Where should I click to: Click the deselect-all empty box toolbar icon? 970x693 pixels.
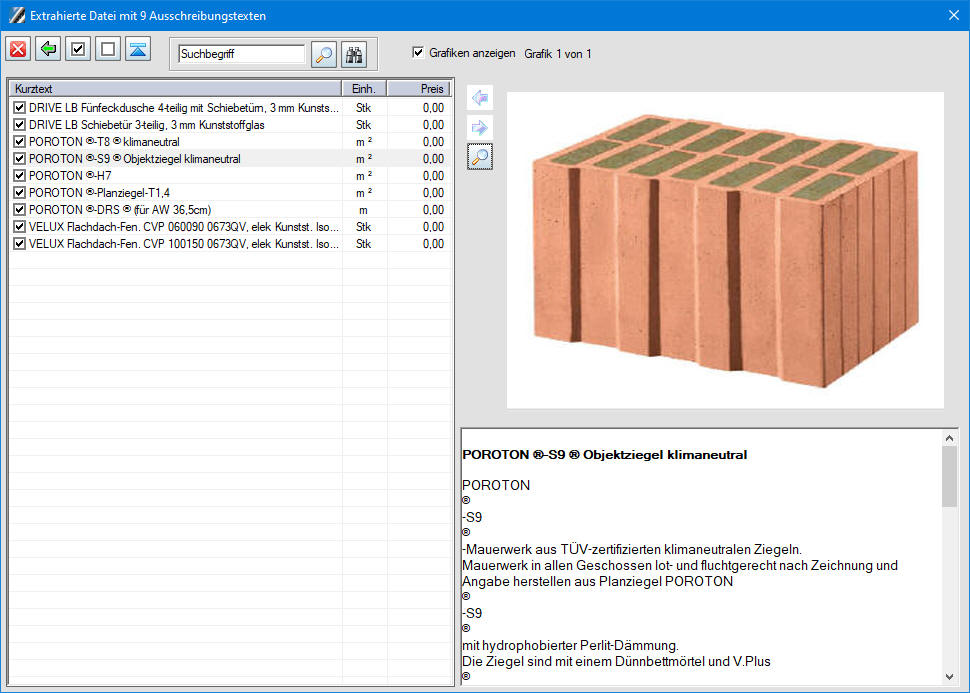click(108, 49)
